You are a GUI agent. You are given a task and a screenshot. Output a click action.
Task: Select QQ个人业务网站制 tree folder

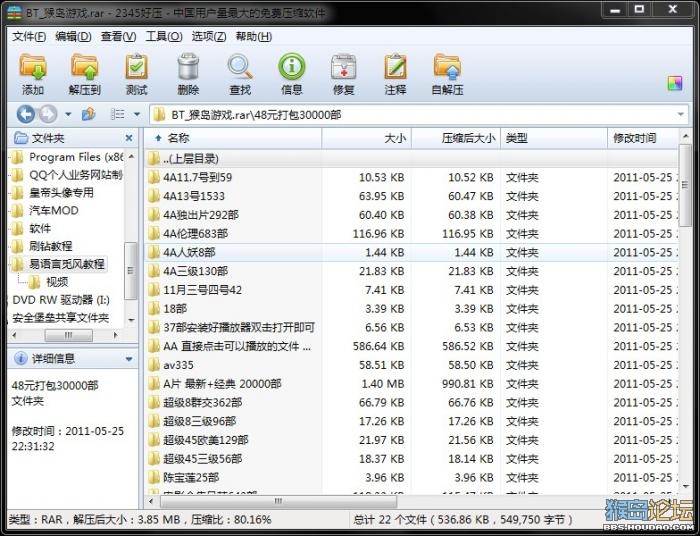(x=67, y=175)
